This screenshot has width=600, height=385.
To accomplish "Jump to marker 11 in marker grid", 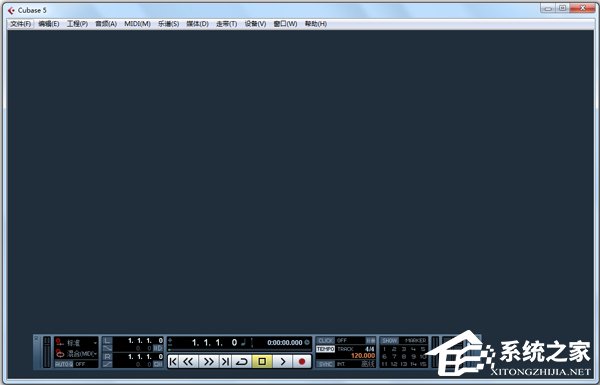I will point(385,364).
